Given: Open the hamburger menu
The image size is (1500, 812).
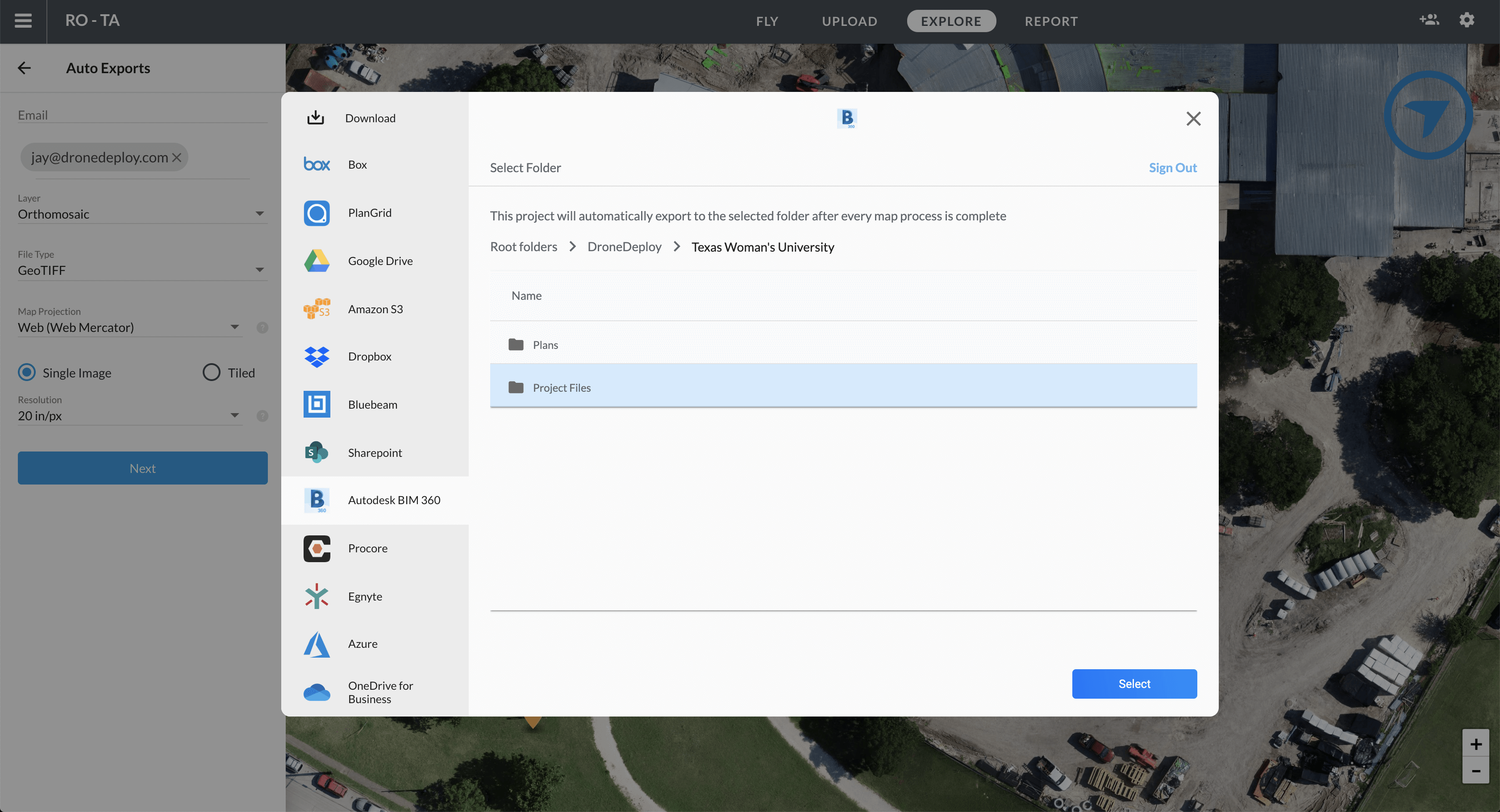Looking at the screenshot, I should pos(23,21).
